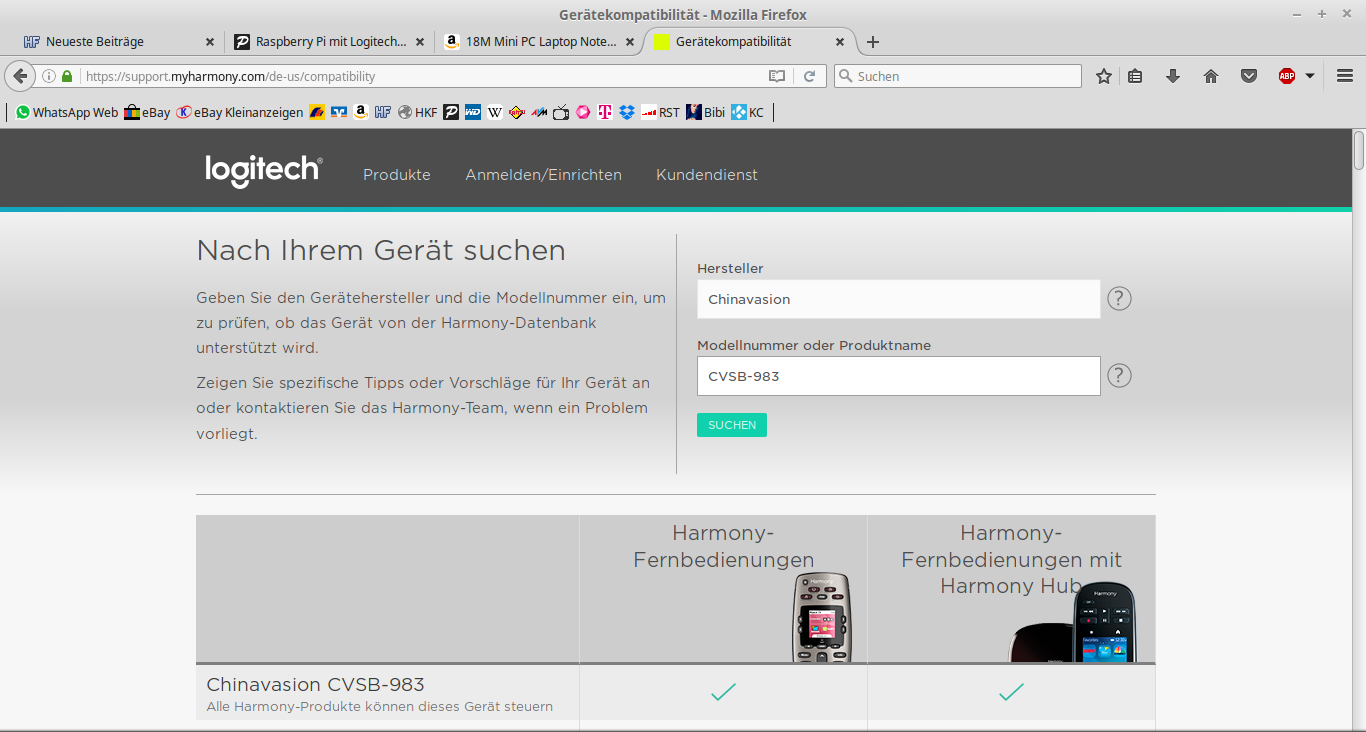Open the RST bookmark

(x=661, y=113)
